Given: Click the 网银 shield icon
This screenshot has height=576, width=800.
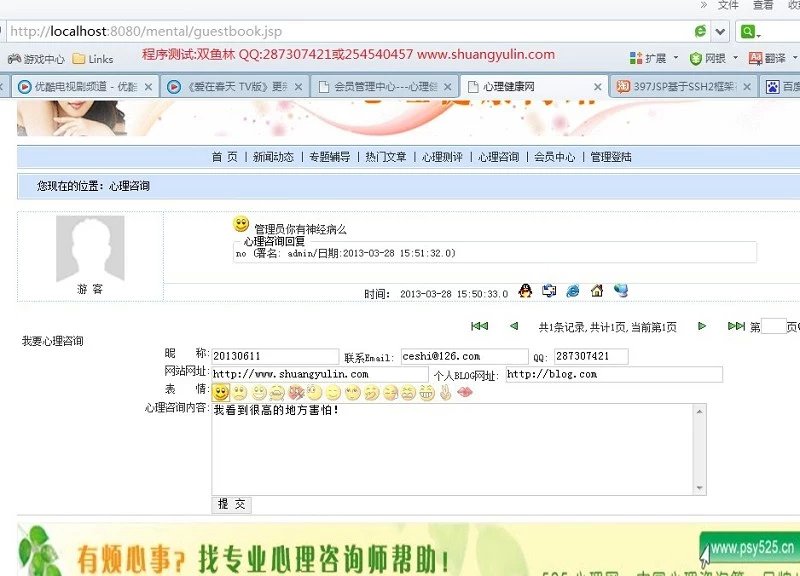Looking at the screenshot, I should point(695,59).
